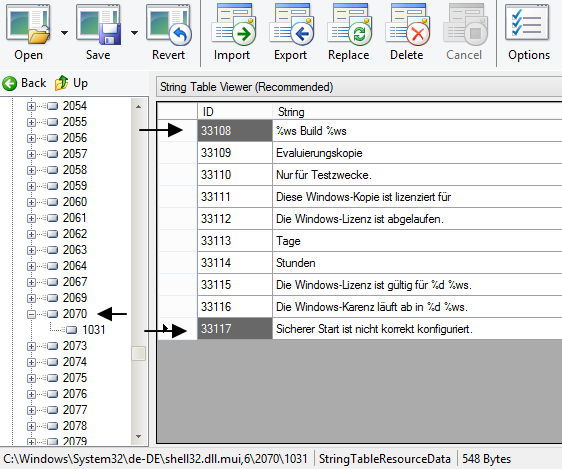Select 'Die Windows-Karenz läuft ab' string
This screenshot has height=469, width=562.
[x=417, y=307]
